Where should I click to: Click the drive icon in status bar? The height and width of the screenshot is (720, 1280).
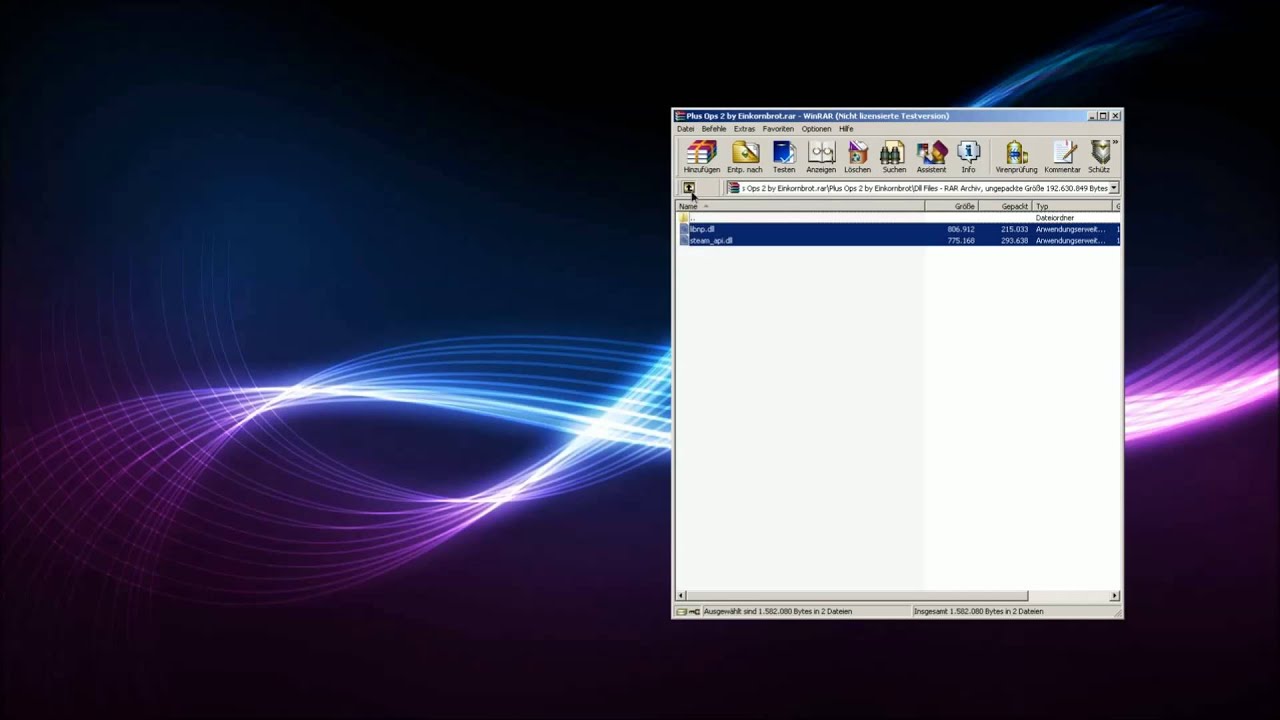click(680, 611)
